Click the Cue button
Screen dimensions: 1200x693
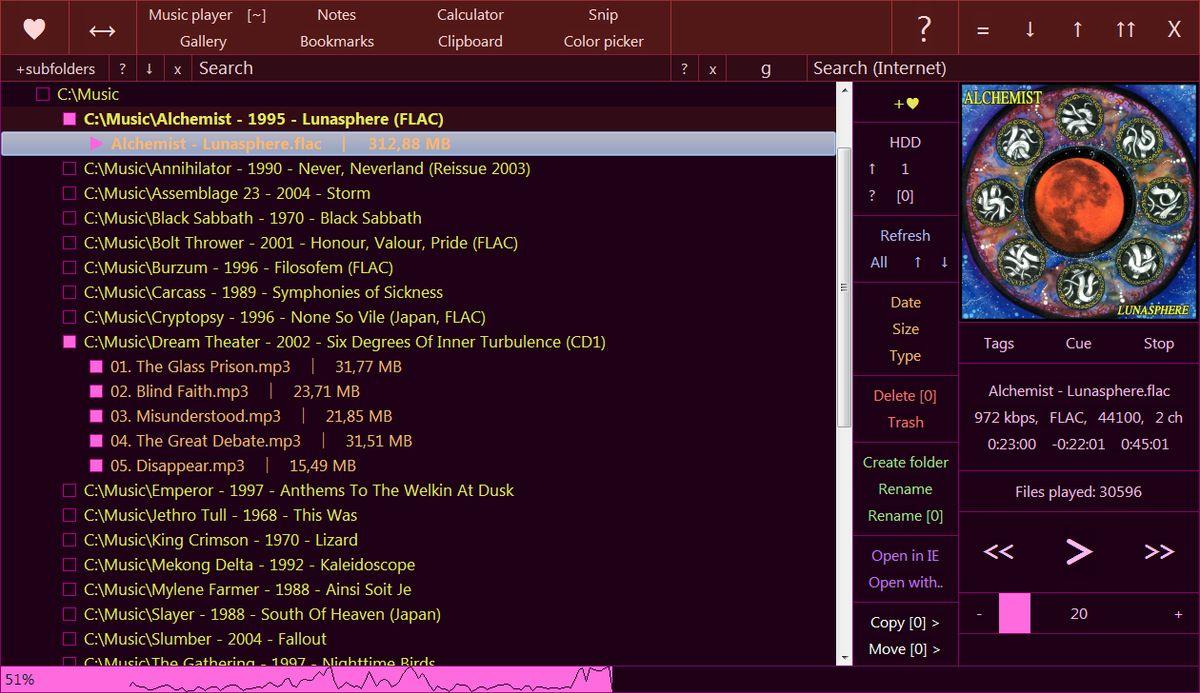(1078, 343)
